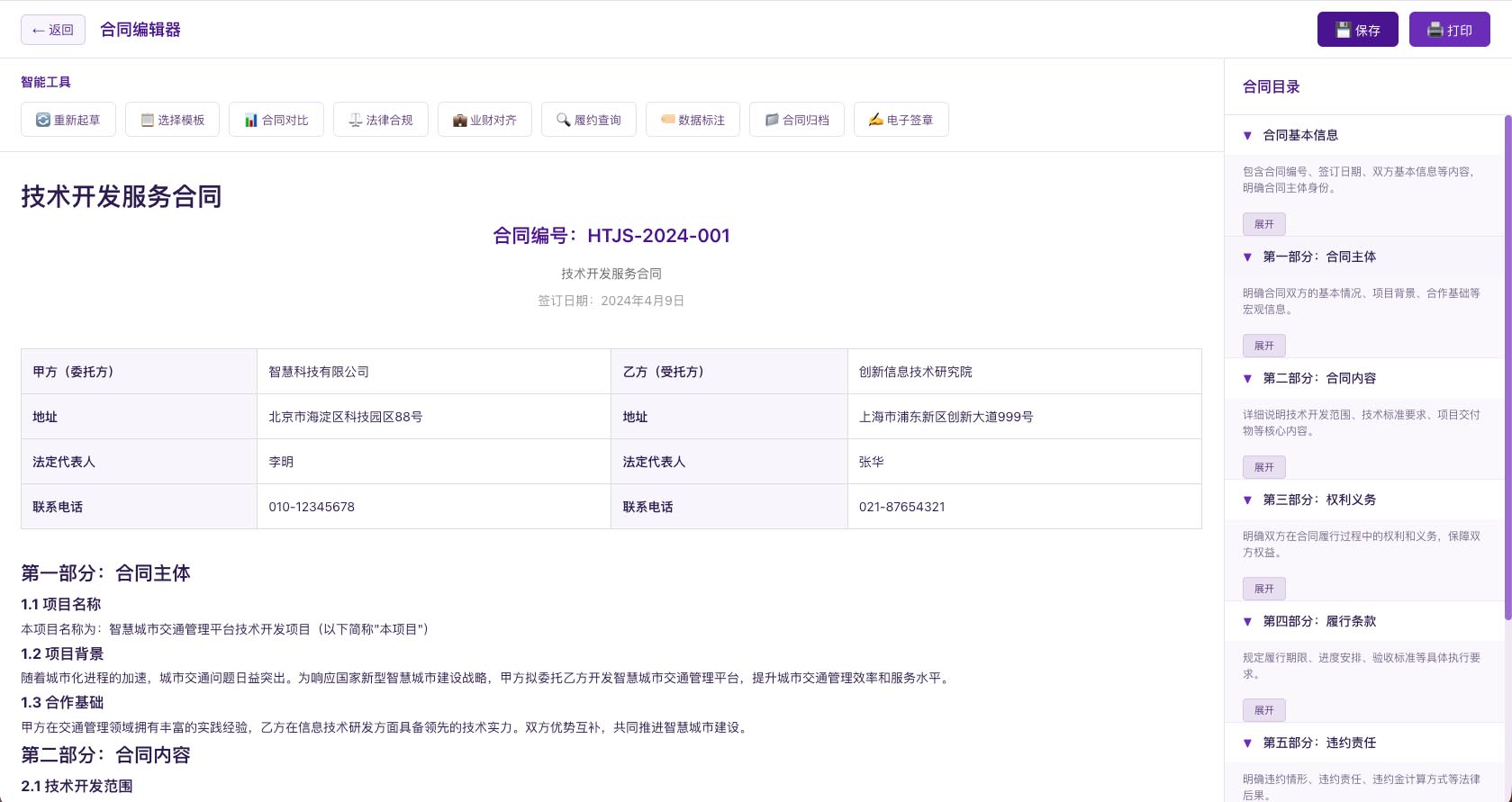Save the contract with 保存 button
This screenshot has width=1512, height=802.
[x=1357, y=30]
